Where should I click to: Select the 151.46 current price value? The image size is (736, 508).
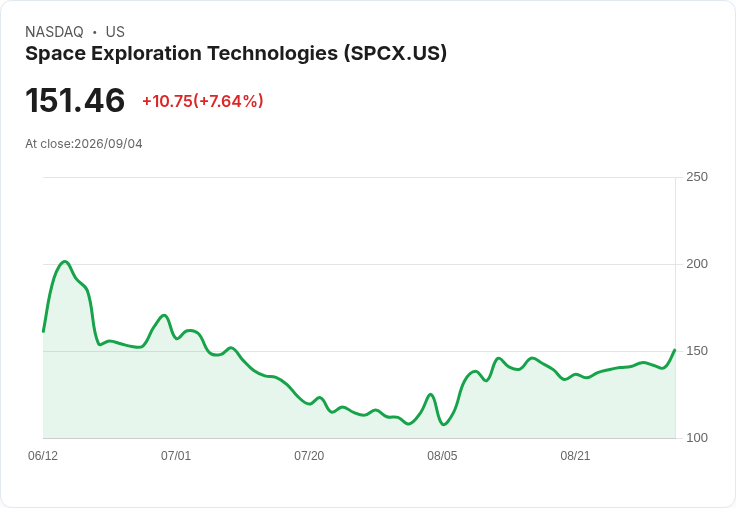point(75,101)
